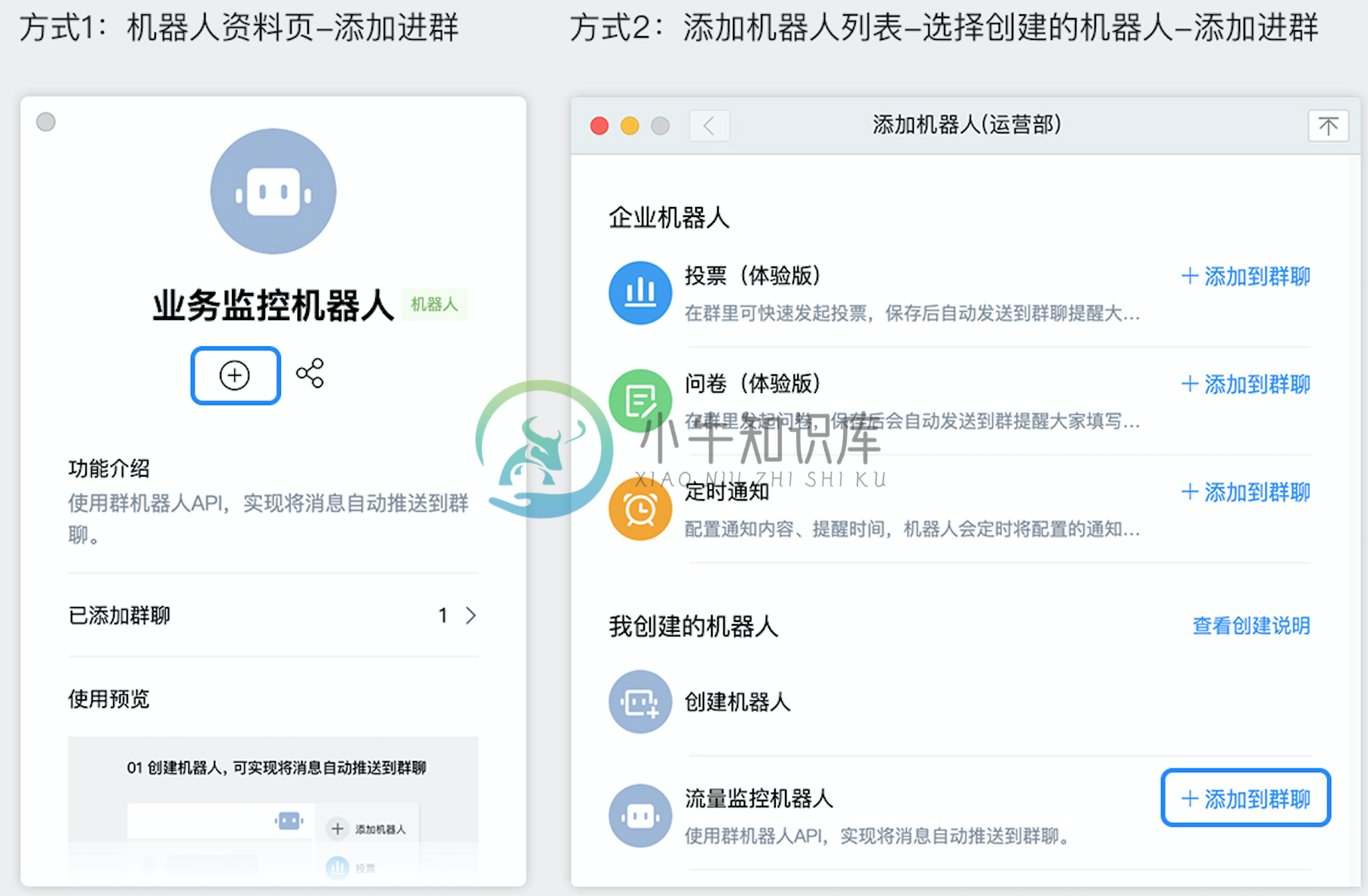Click the 业务监控机器人 robot avatar
1368x896 pixels.
click(273, 191)
